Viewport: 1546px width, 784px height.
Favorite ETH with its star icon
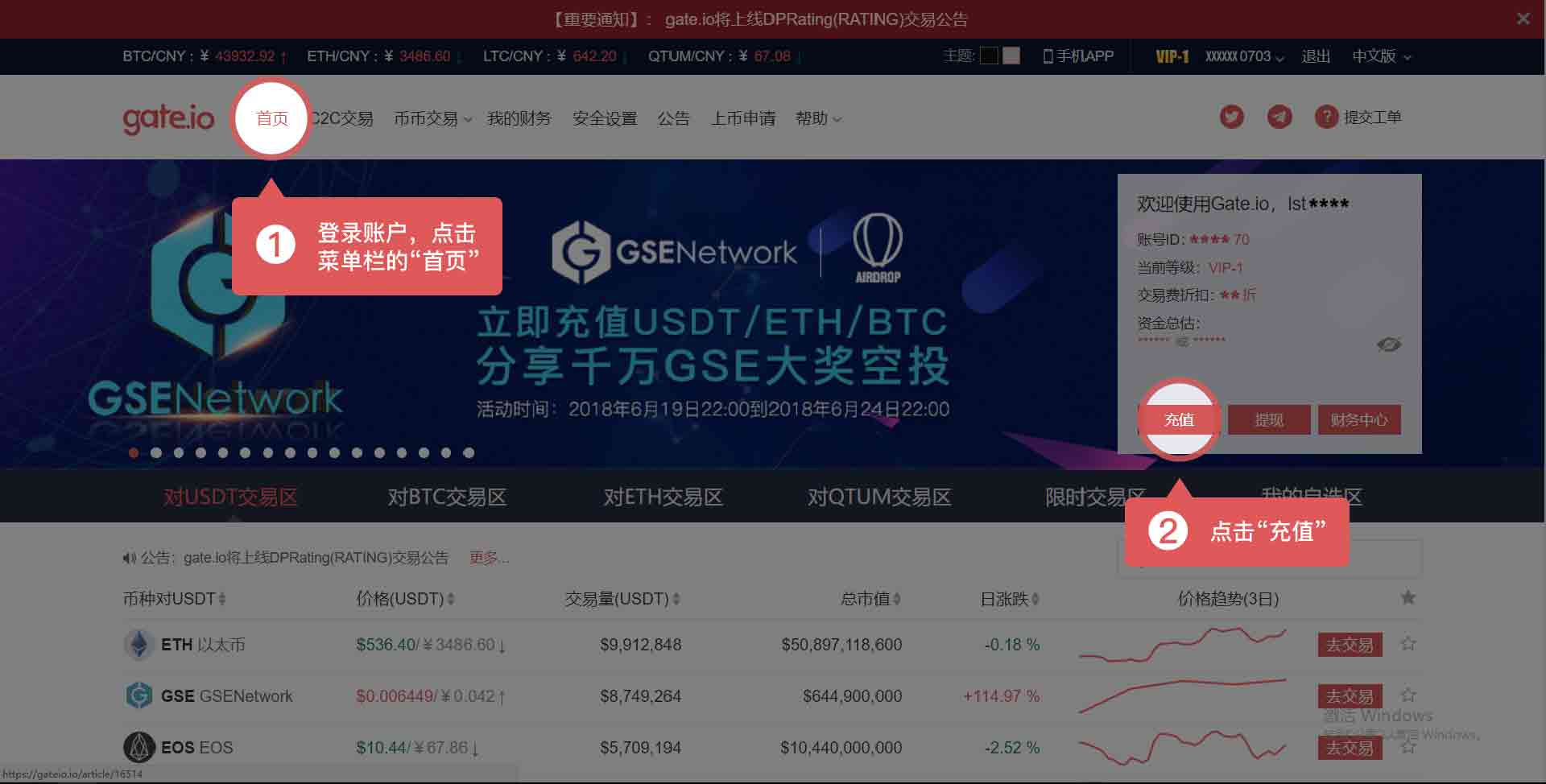(1408, 643)
